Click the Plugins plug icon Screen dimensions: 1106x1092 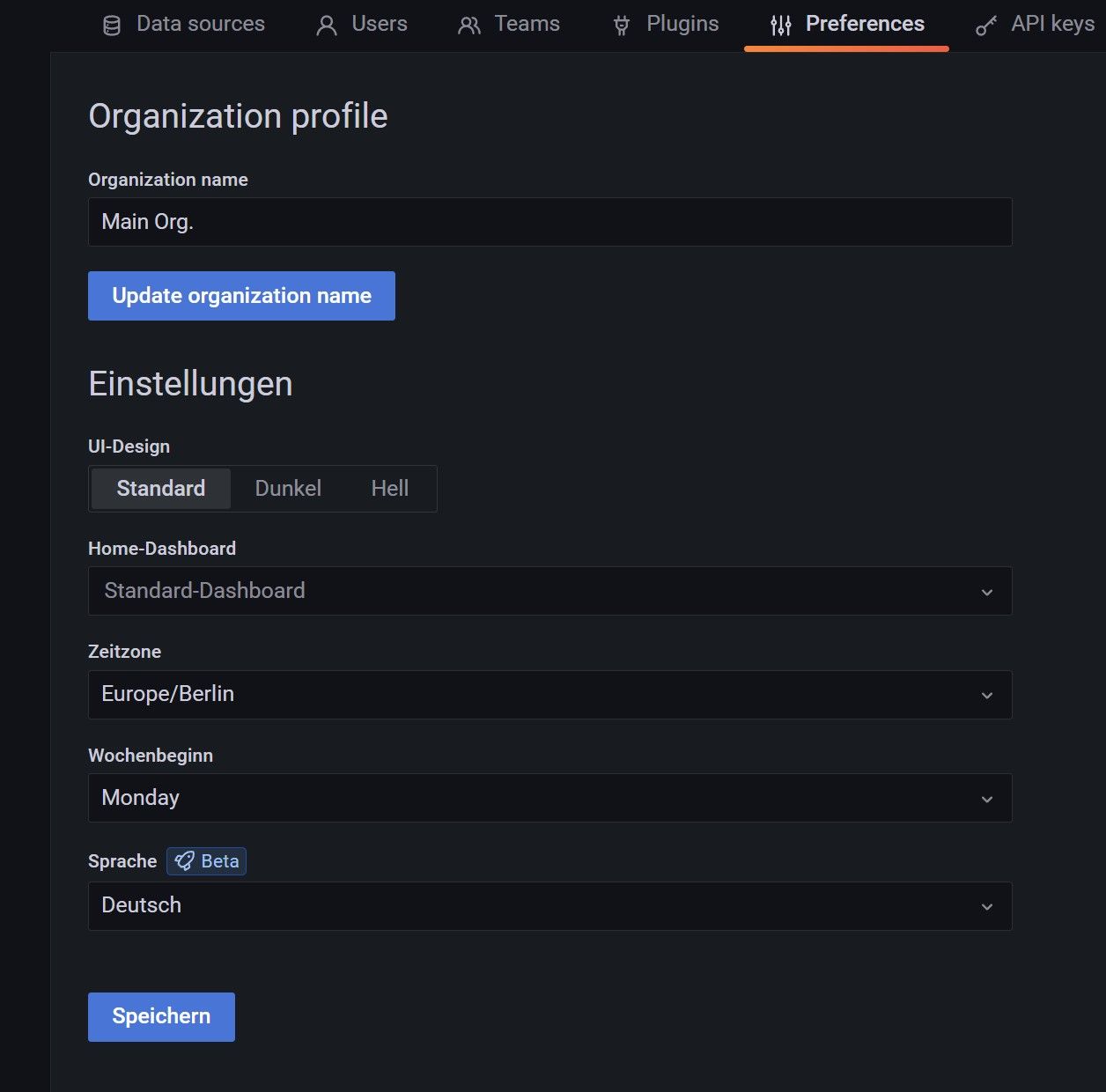[x=622, y=26]
